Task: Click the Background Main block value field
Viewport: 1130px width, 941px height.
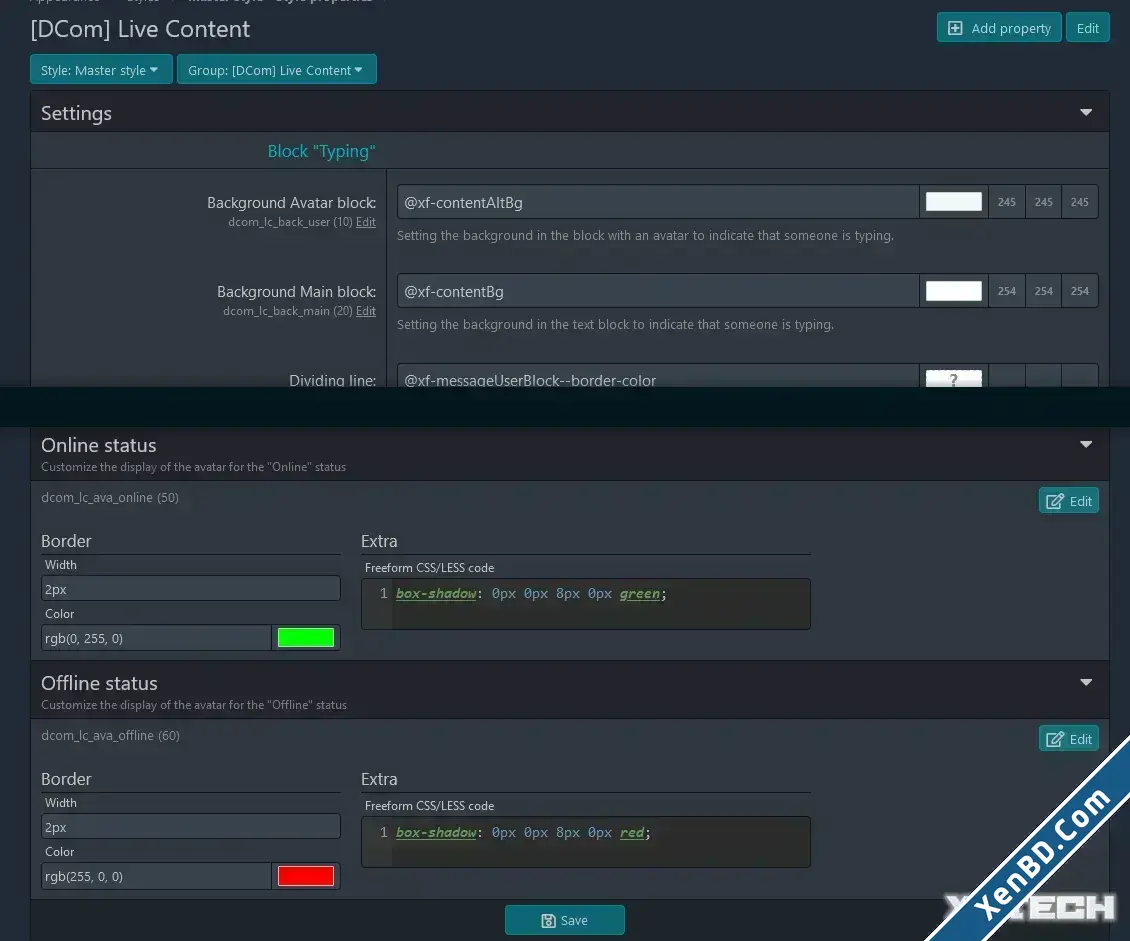Action: [658, 292]
